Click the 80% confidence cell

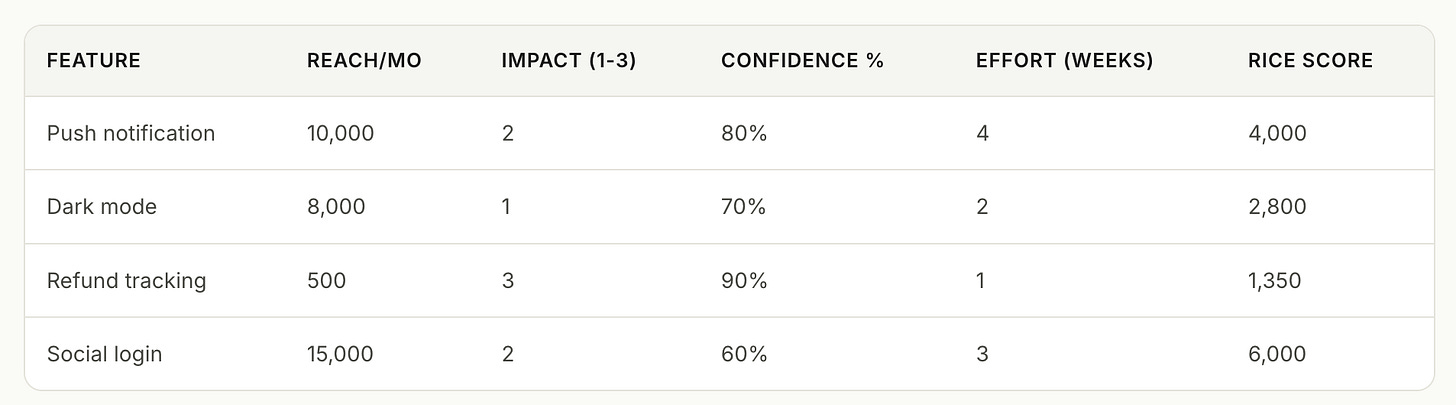pyautogui.click(x=744, y=133)
